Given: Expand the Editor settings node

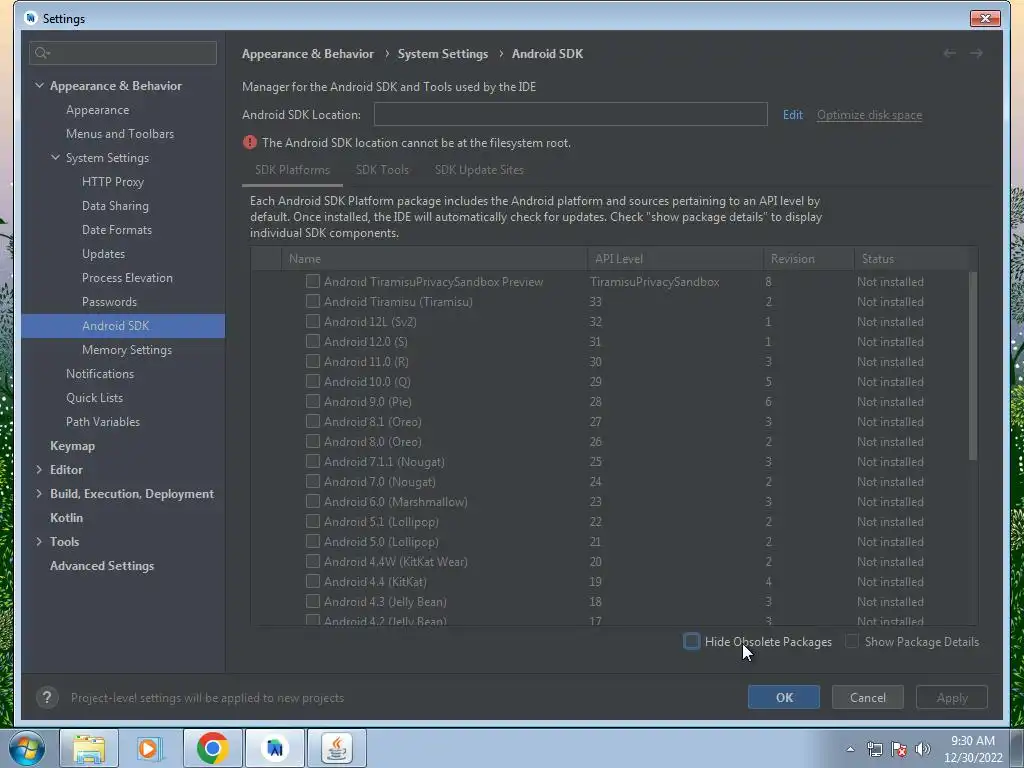Looking at the screenshot, I should click(39, 470).
